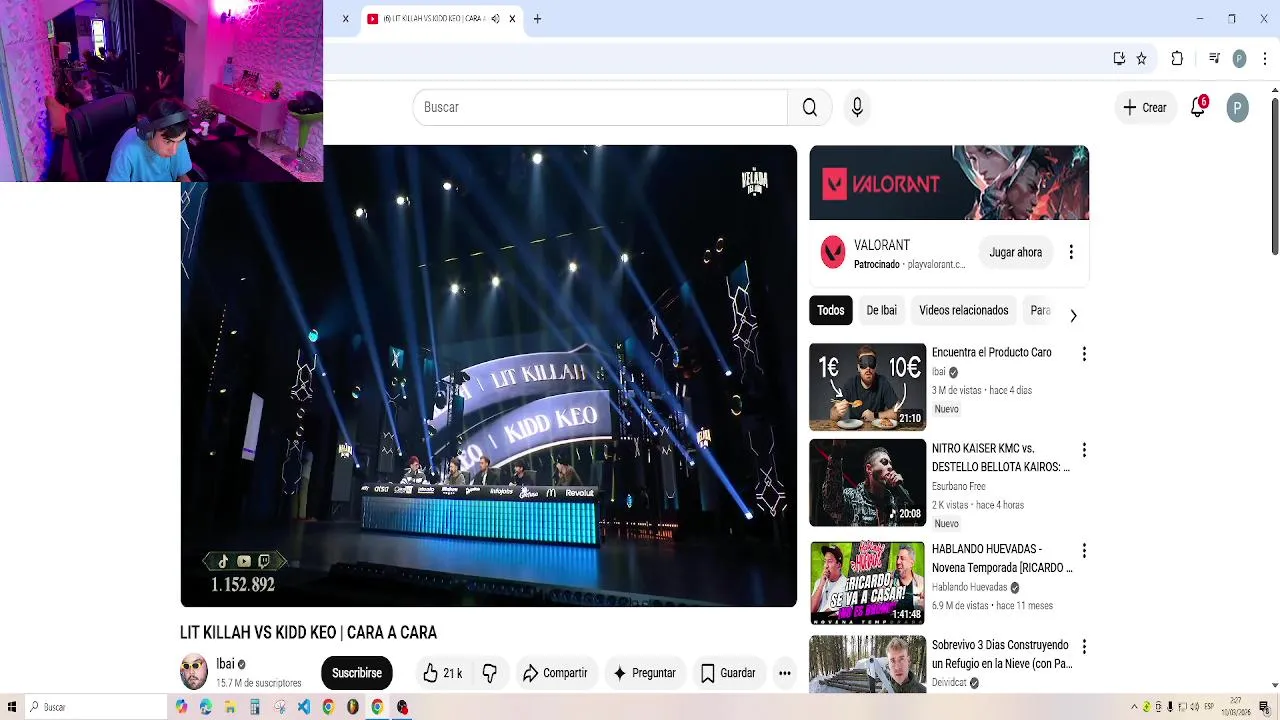
Task: Click the Jugar ahora ad button
Action: [1016, 252]
